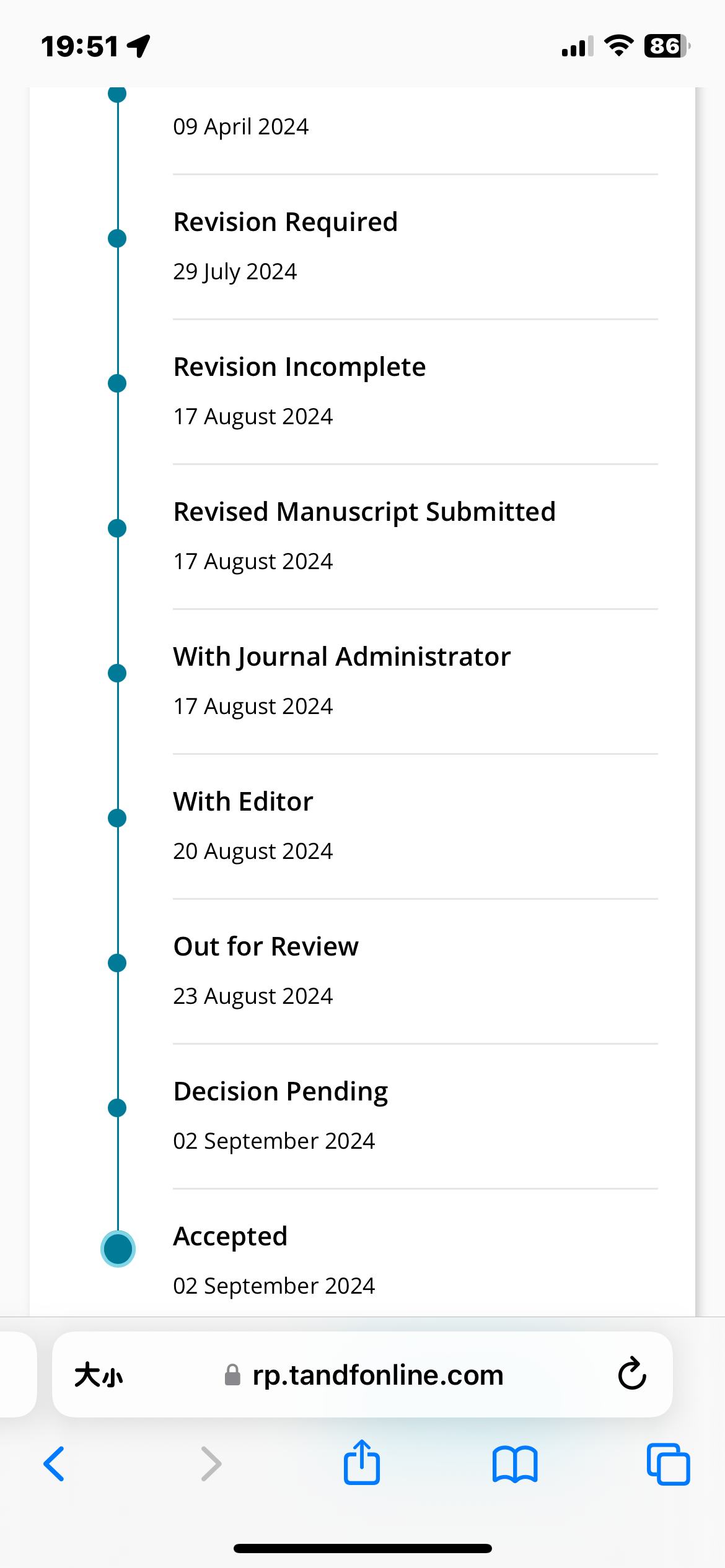
Task: Open page settings via 大小 button
Action: (99, 1375)
